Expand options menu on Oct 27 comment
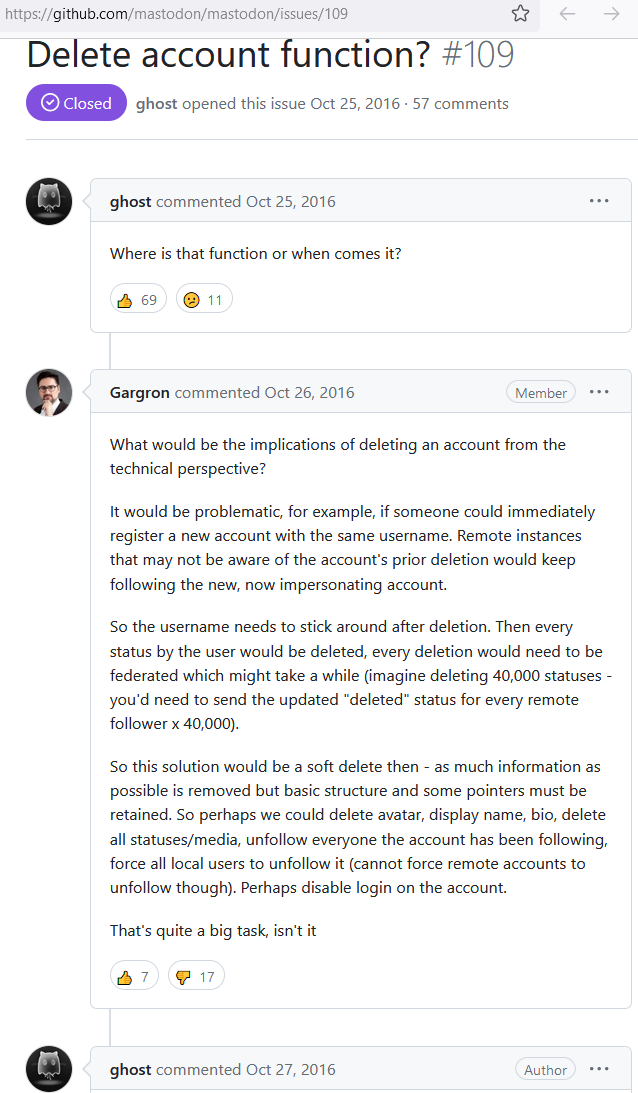 [x=599, y=1069]
